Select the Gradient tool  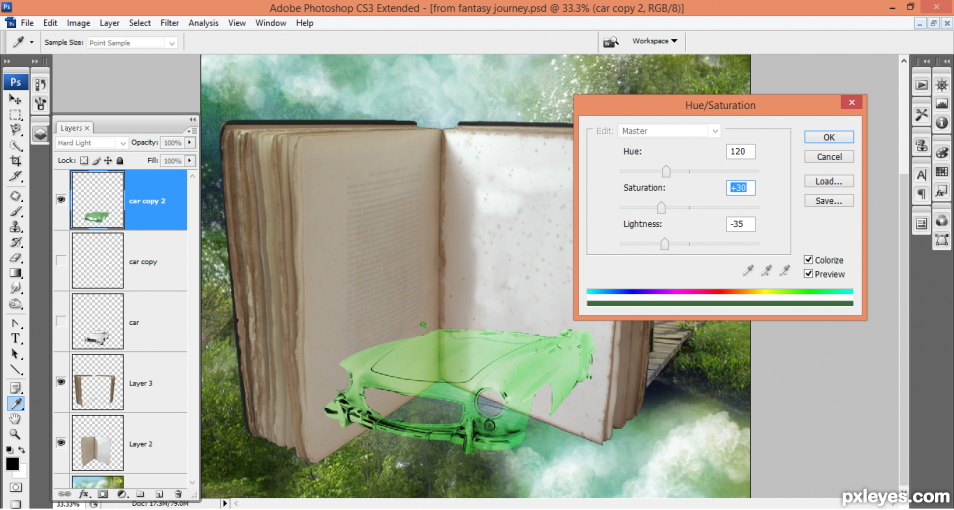(15, 273)
